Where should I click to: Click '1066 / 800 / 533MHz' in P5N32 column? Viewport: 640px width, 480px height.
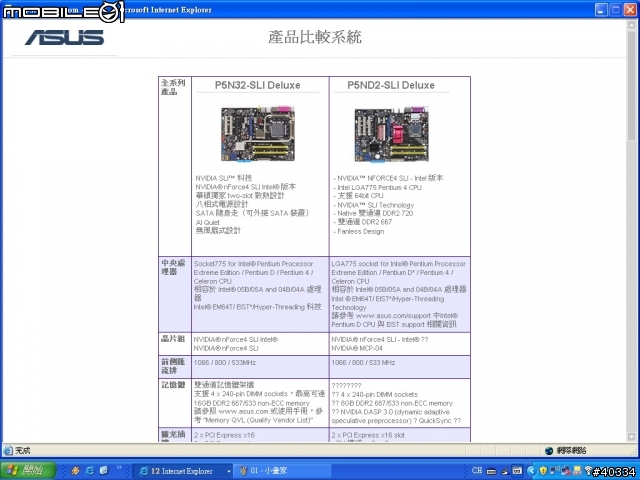point(224,362)
